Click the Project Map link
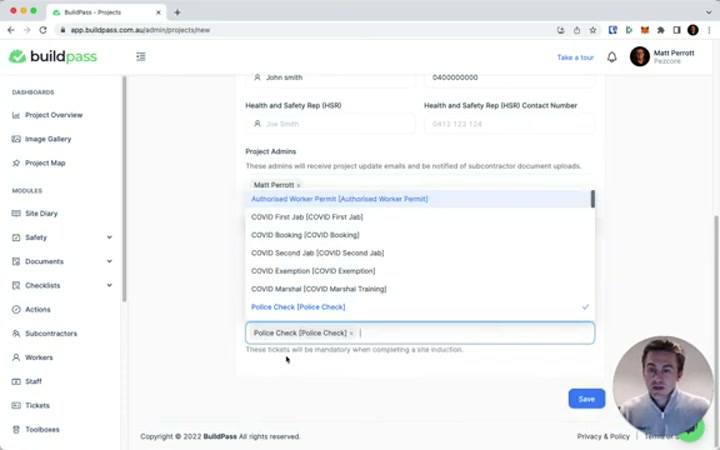The image size is (720, 450). point(45,163)
